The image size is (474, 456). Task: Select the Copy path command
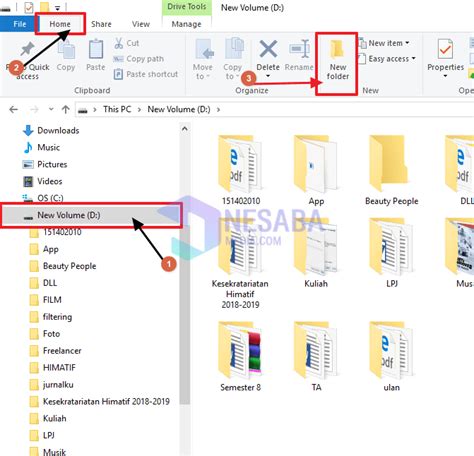click(x=139, y=59)
